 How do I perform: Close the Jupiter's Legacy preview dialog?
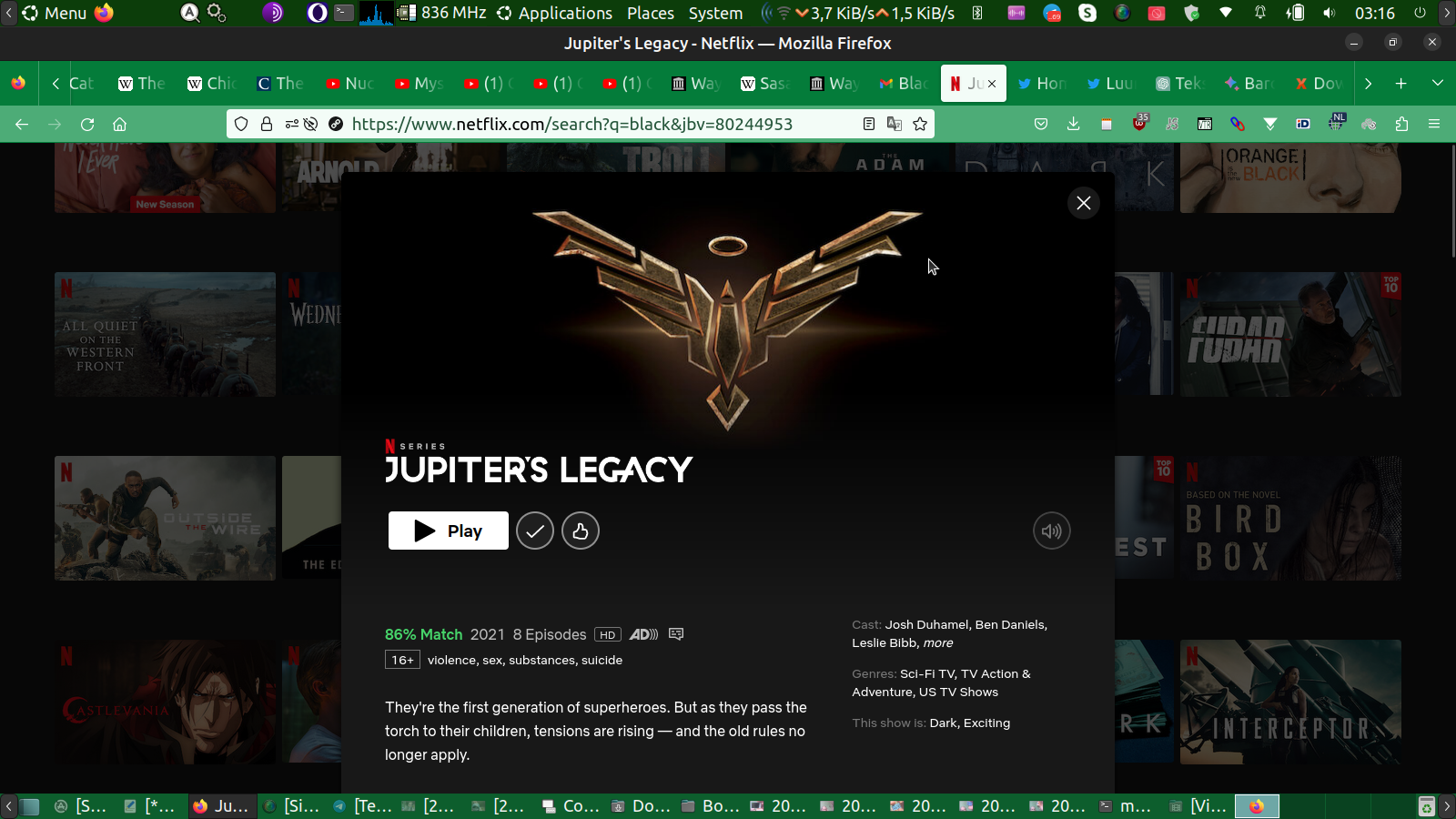[1083, 203]
